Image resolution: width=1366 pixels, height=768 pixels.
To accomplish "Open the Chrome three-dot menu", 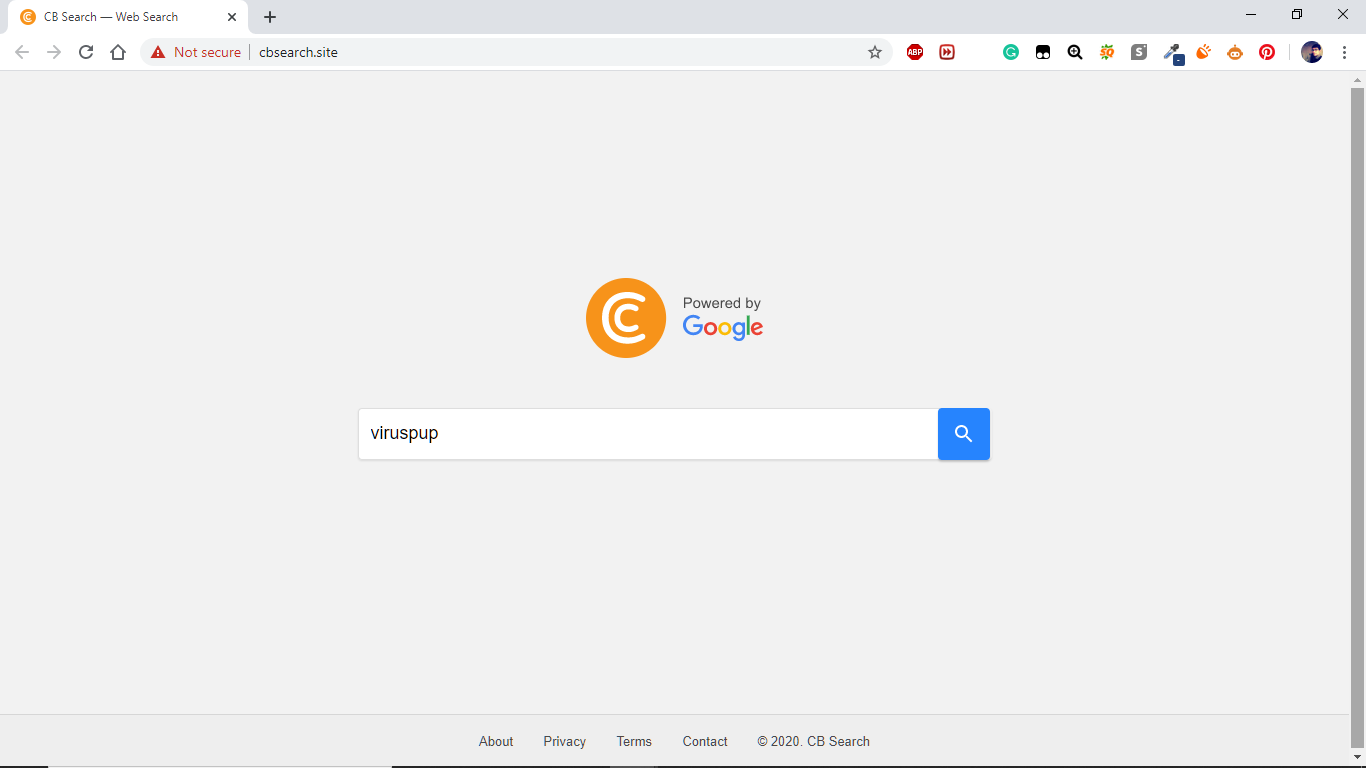I will (x=1343, y=52).
